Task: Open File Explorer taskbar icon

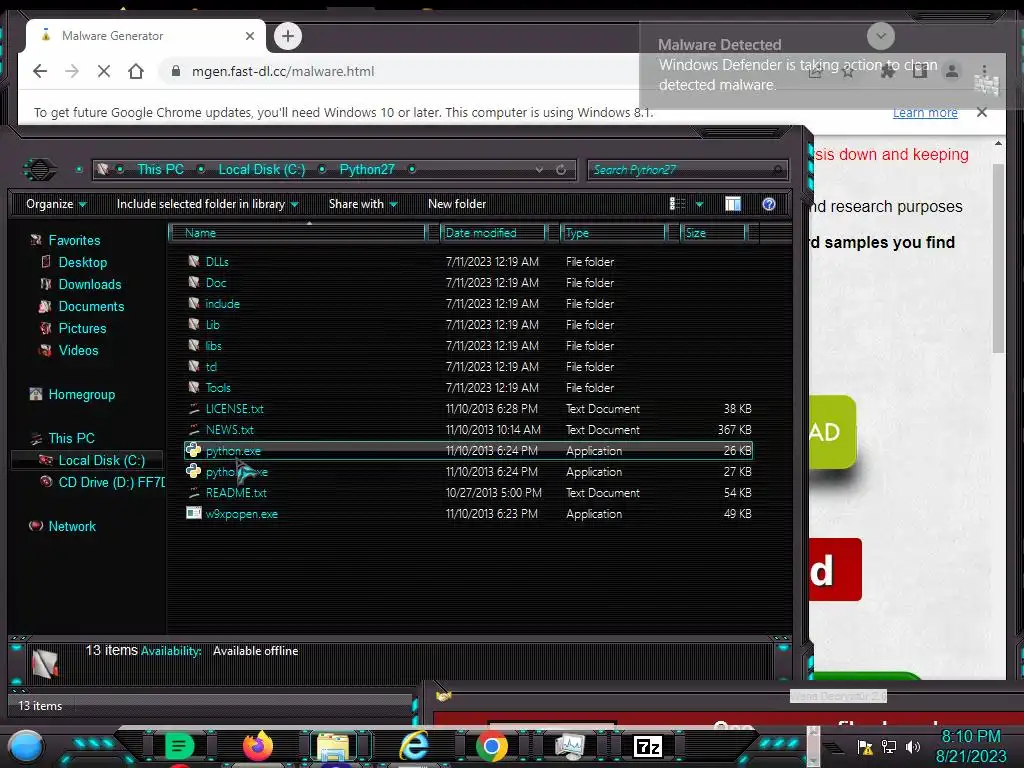Action: pyautogui.click(x=333, y=746)
